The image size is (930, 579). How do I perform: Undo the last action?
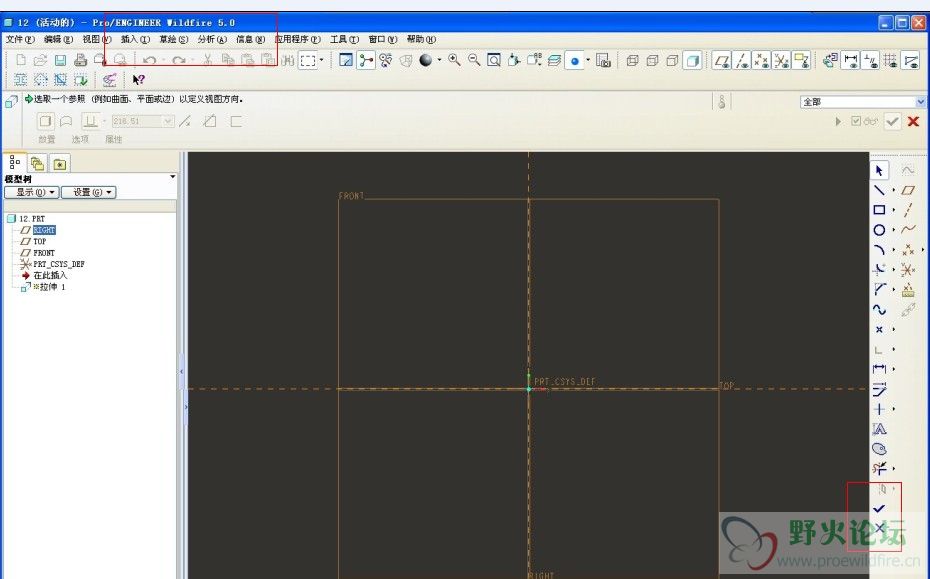click(149, 60)
